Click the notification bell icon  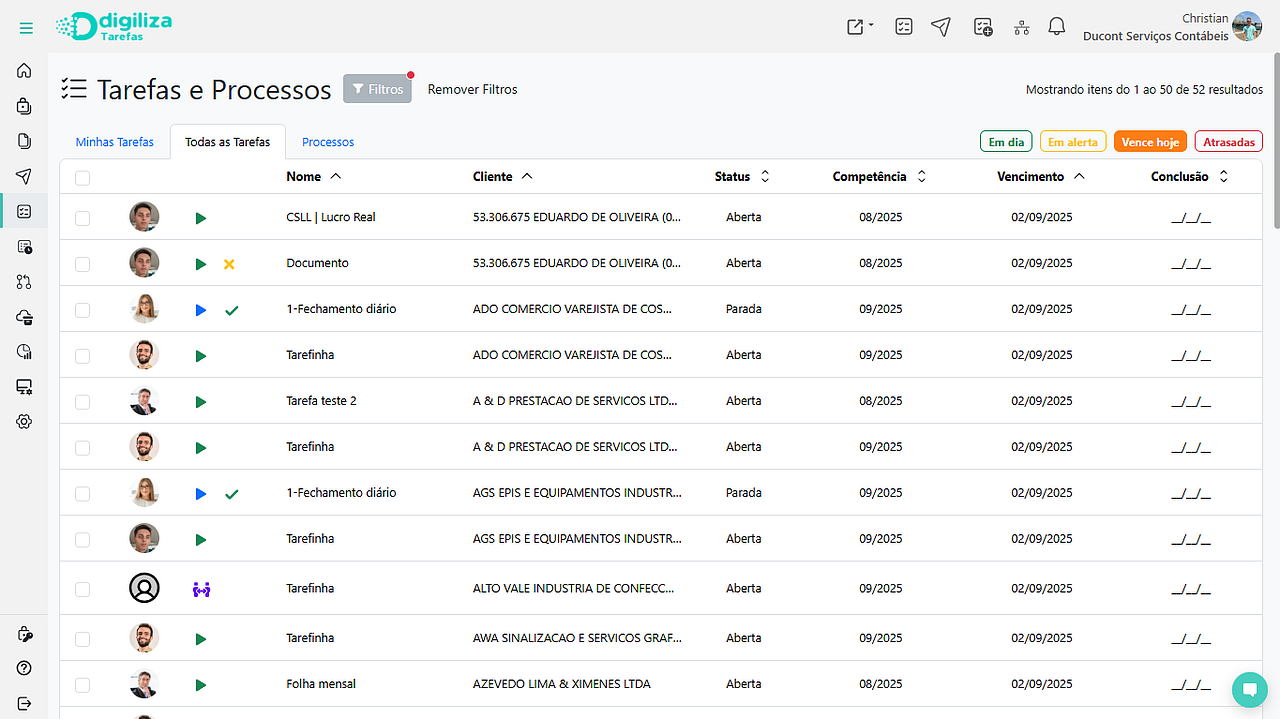1056,27
